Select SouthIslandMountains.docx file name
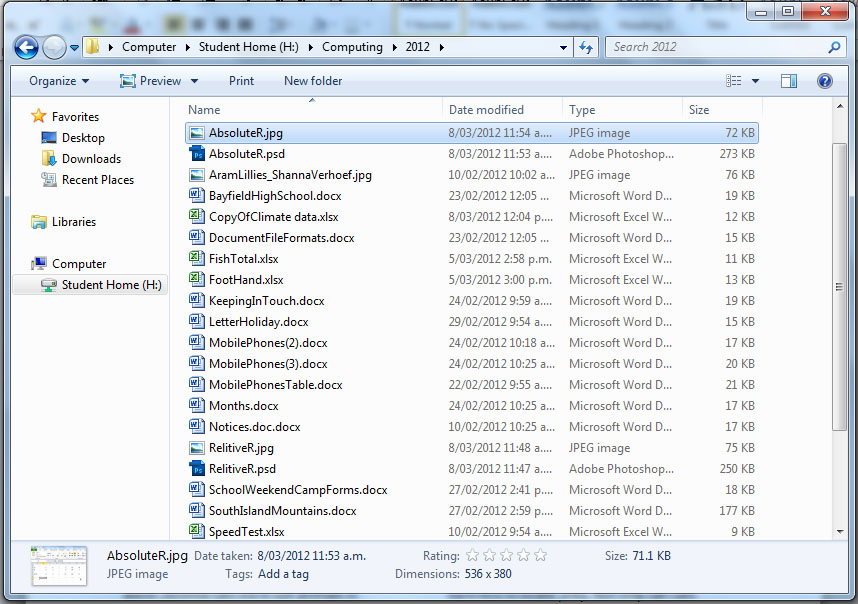The width and height of the screenshot is (858, 604). coord(282,511)
